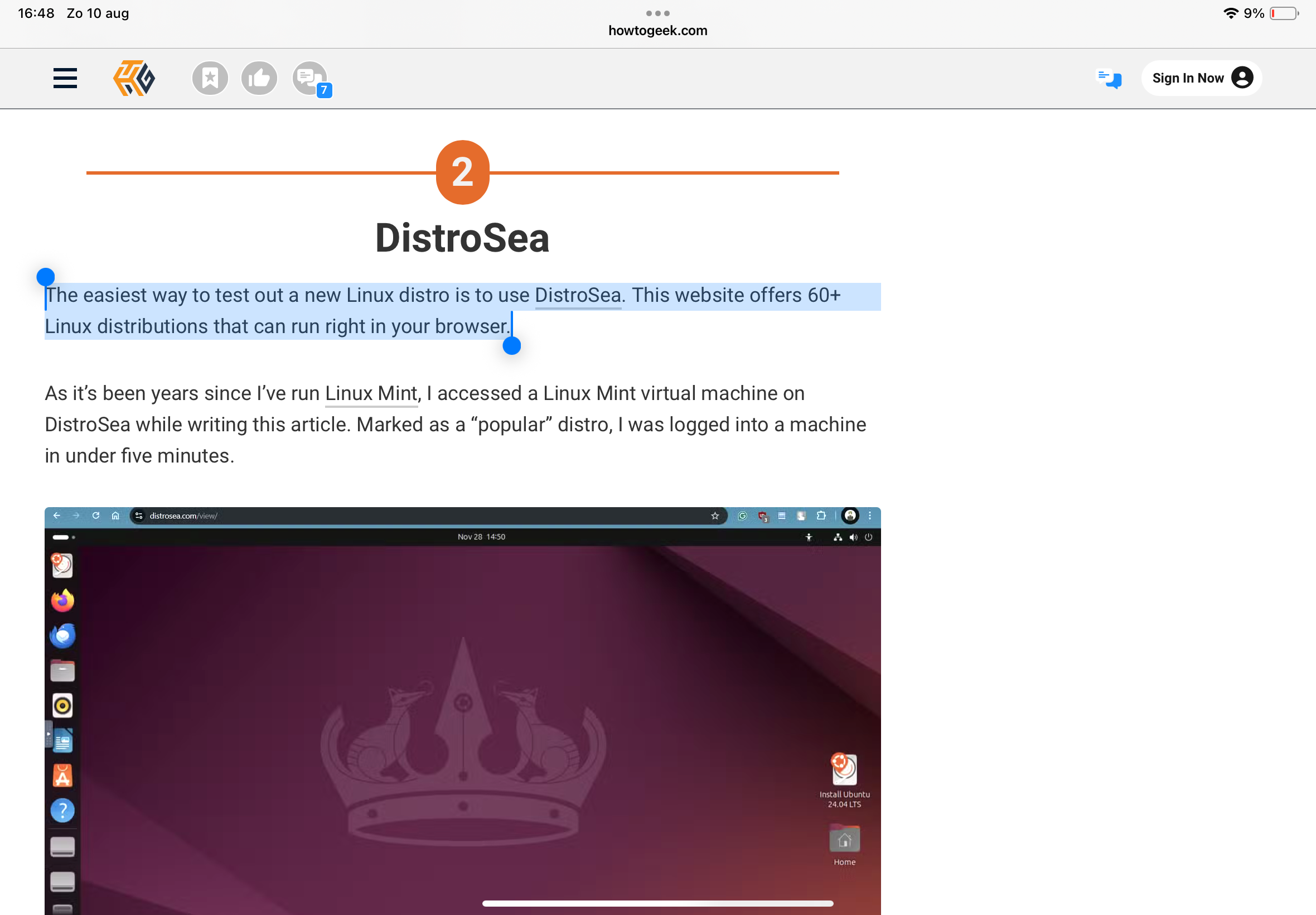Bookmark this article with star icon
1316x915 pixels.
coord(210,78)
